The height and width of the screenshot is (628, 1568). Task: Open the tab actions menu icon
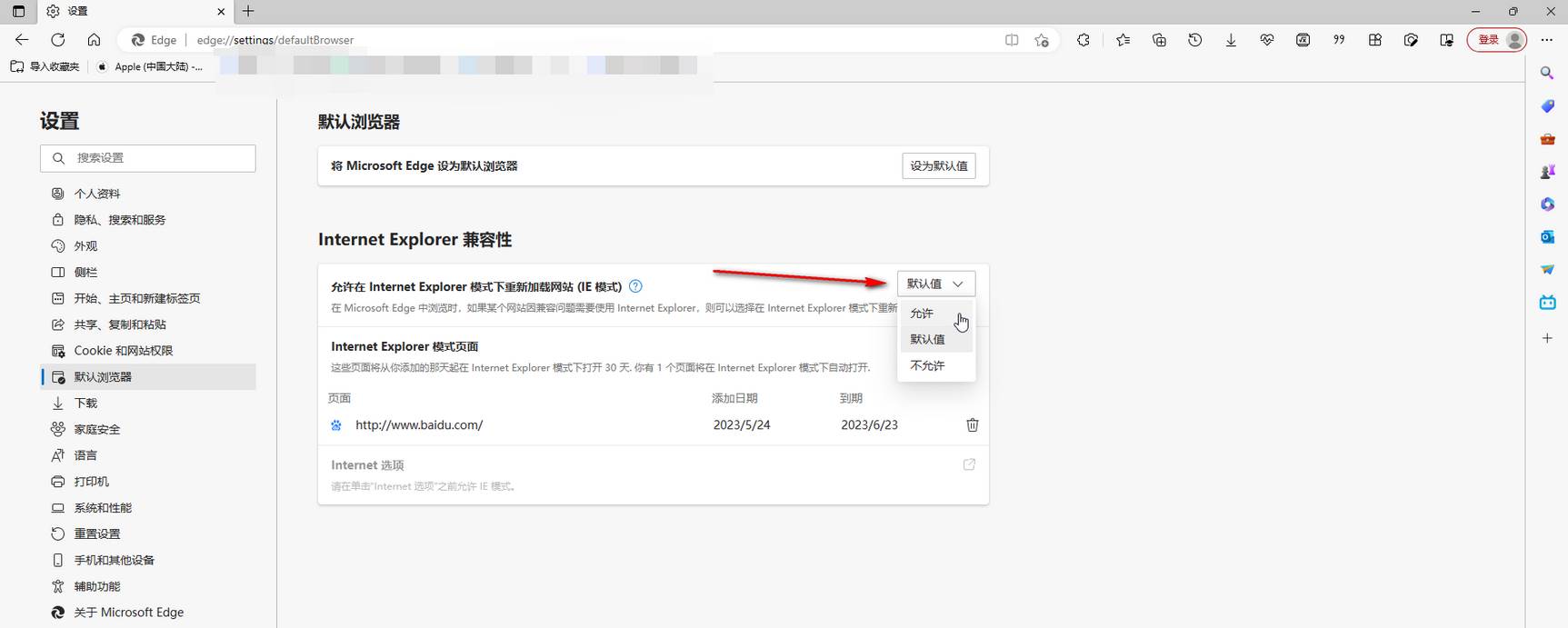click(x=18, y=11)
